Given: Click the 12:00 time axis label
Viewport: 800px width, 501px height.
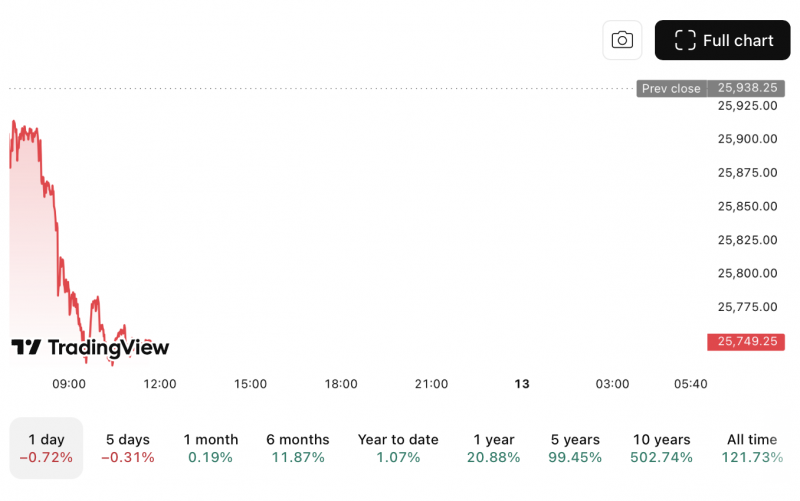Looking at the screenshot, I should [160, 384].
